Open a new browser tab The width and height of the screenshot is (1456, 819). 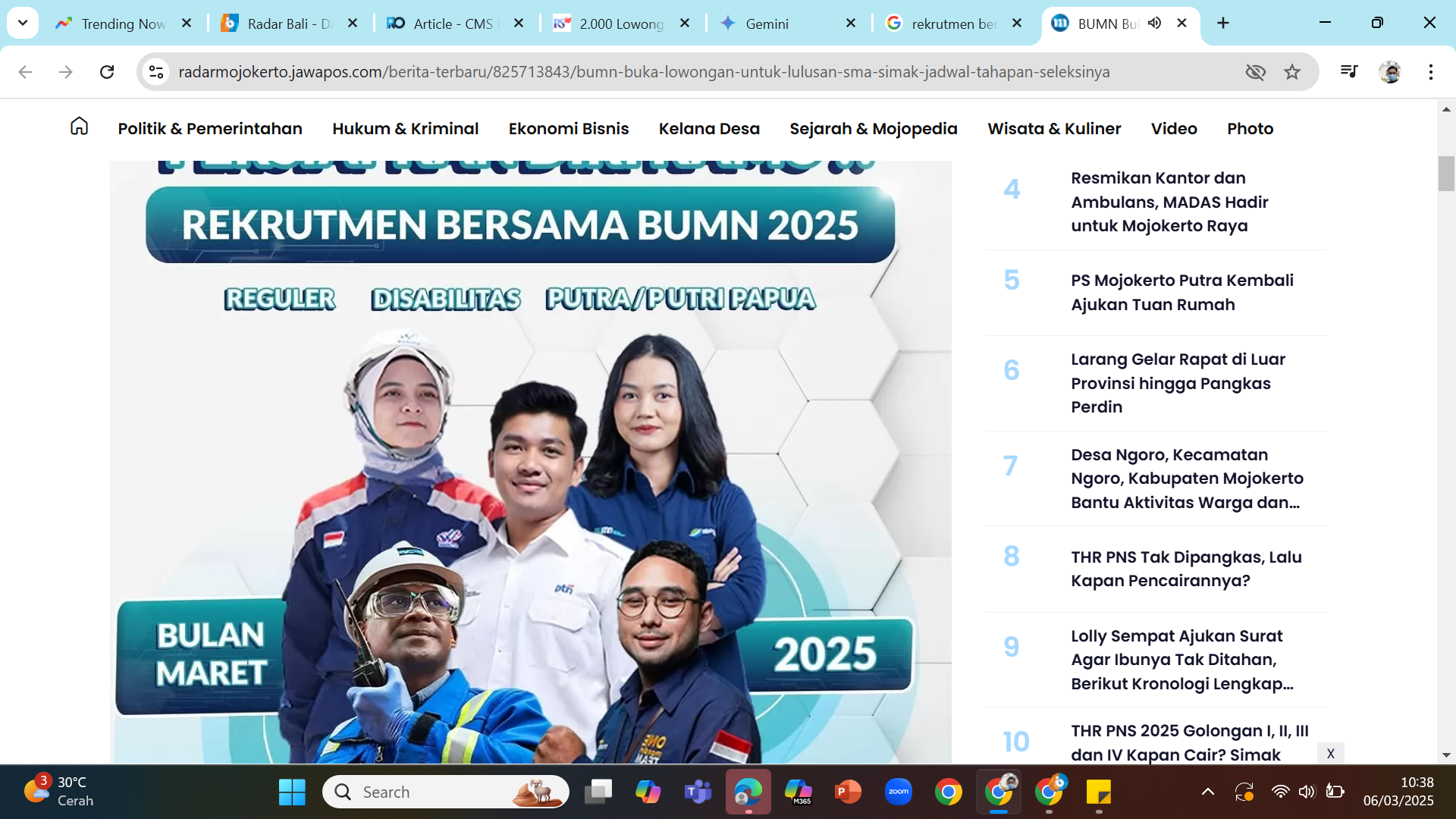coord(1222,23)
